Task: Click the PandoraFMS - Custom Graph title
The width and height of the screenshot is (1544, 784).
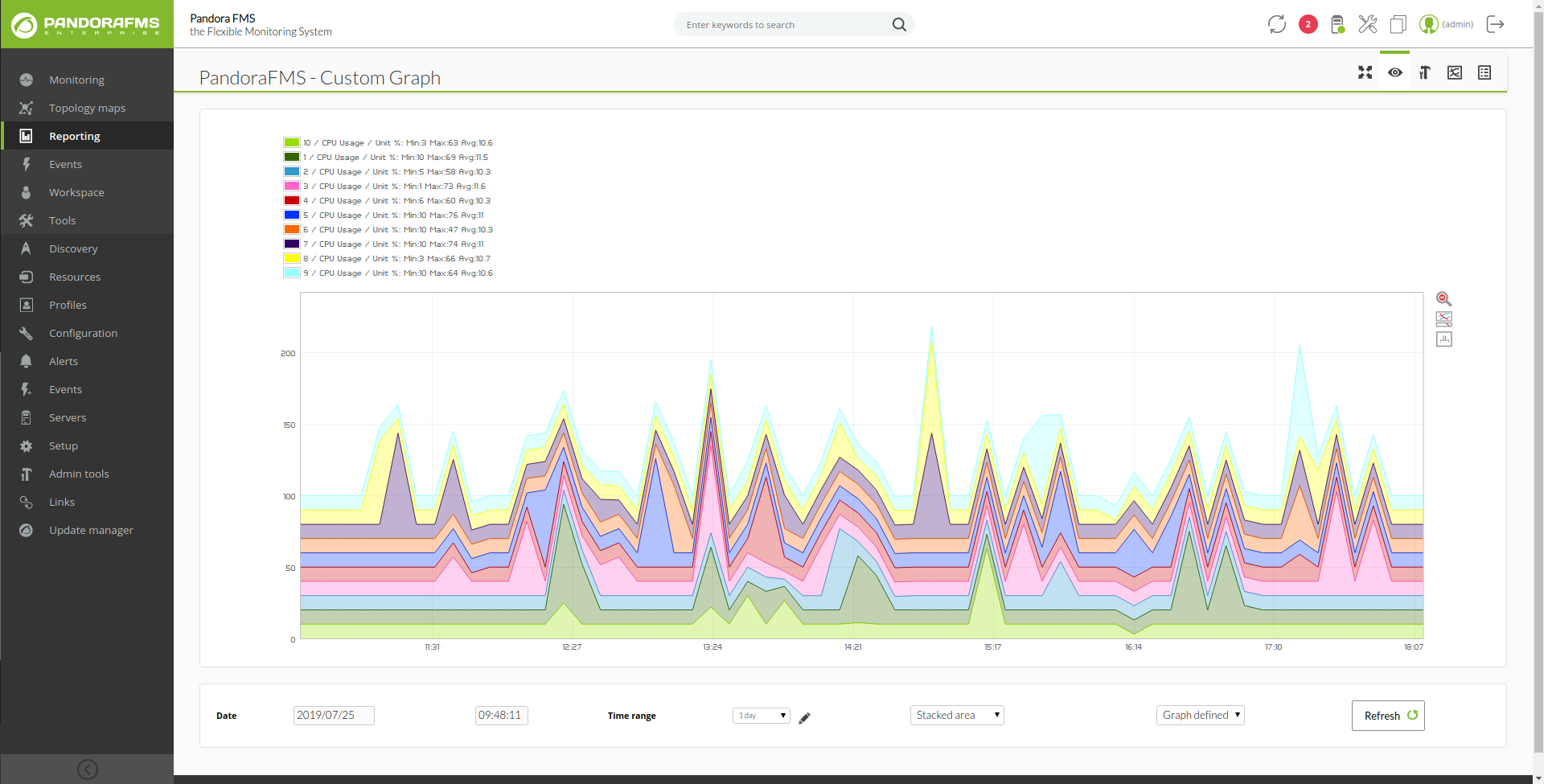Action: (x=320, y=78)
